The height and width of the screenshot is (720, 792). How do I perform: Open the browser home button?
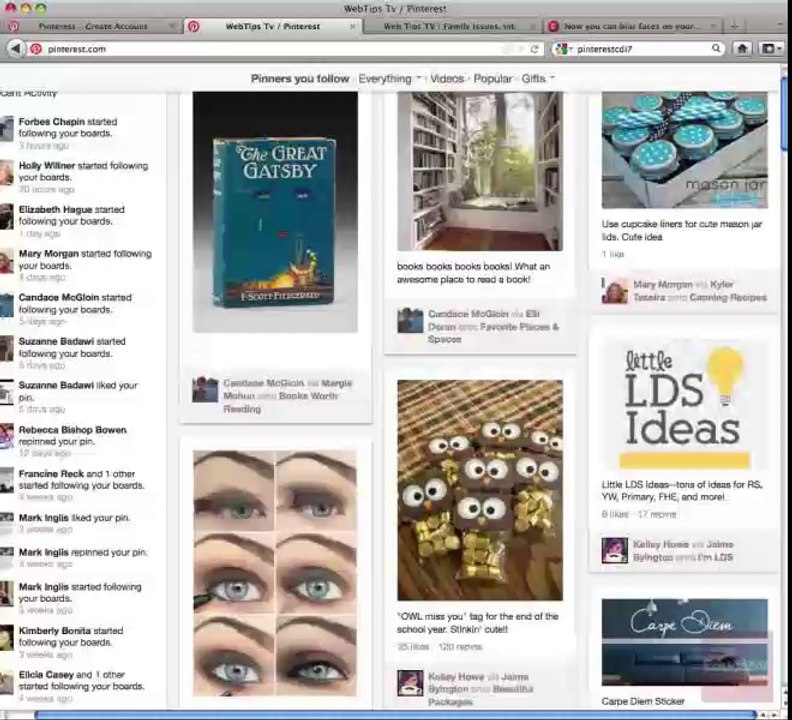(741, 49)
